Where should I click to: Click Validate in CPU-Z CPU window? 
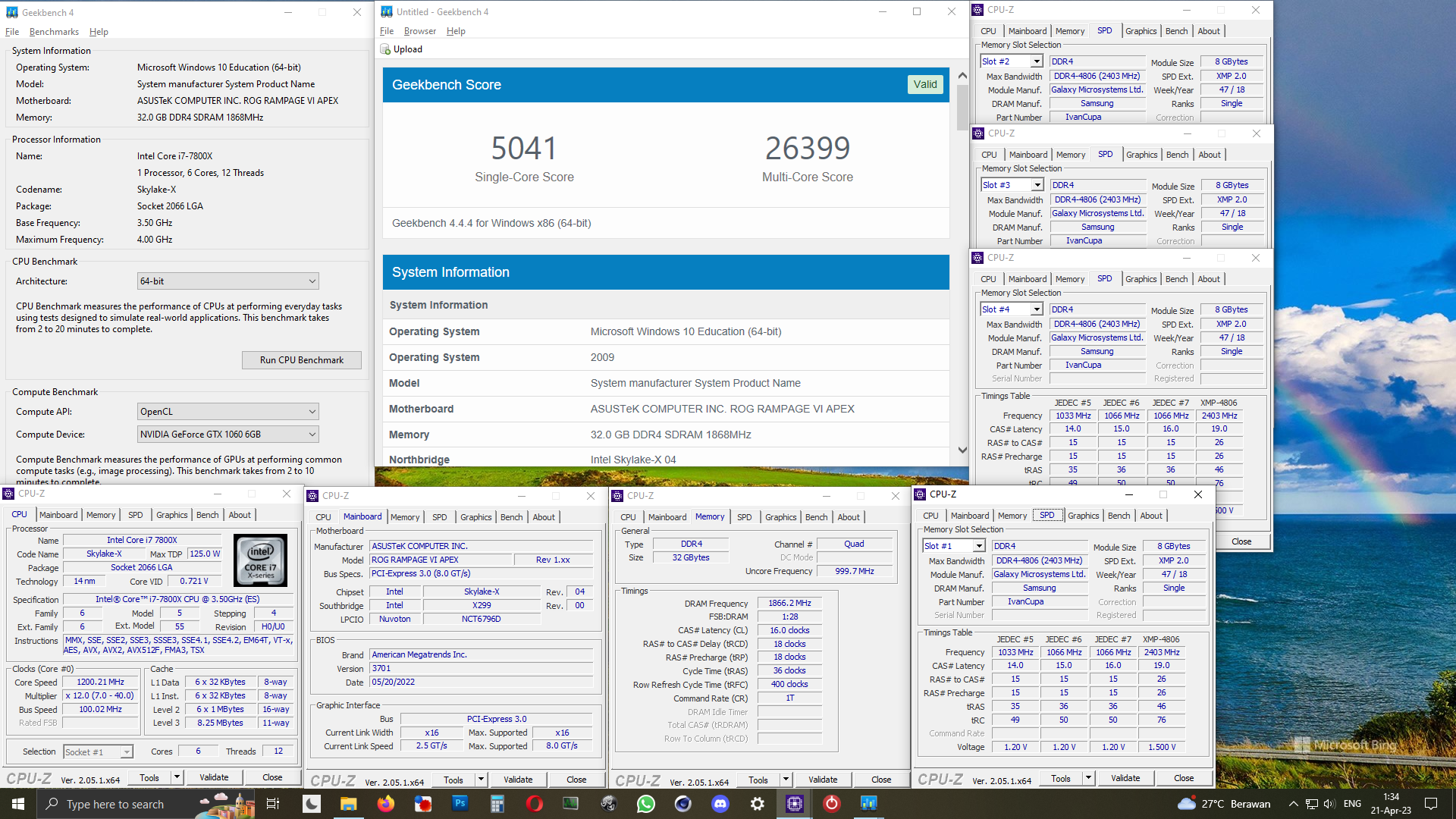coord(214,777)
